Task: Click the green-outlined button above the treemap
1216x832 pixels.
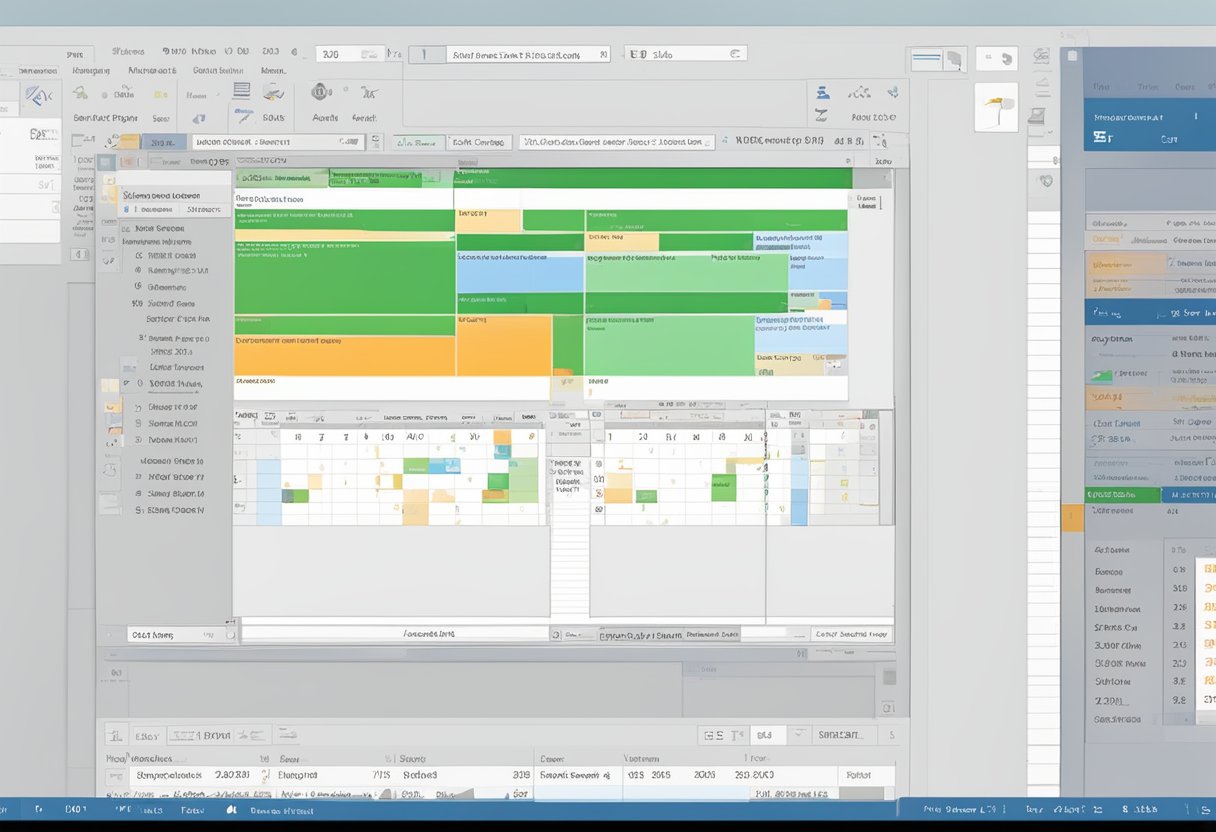Action: [418, 143]
